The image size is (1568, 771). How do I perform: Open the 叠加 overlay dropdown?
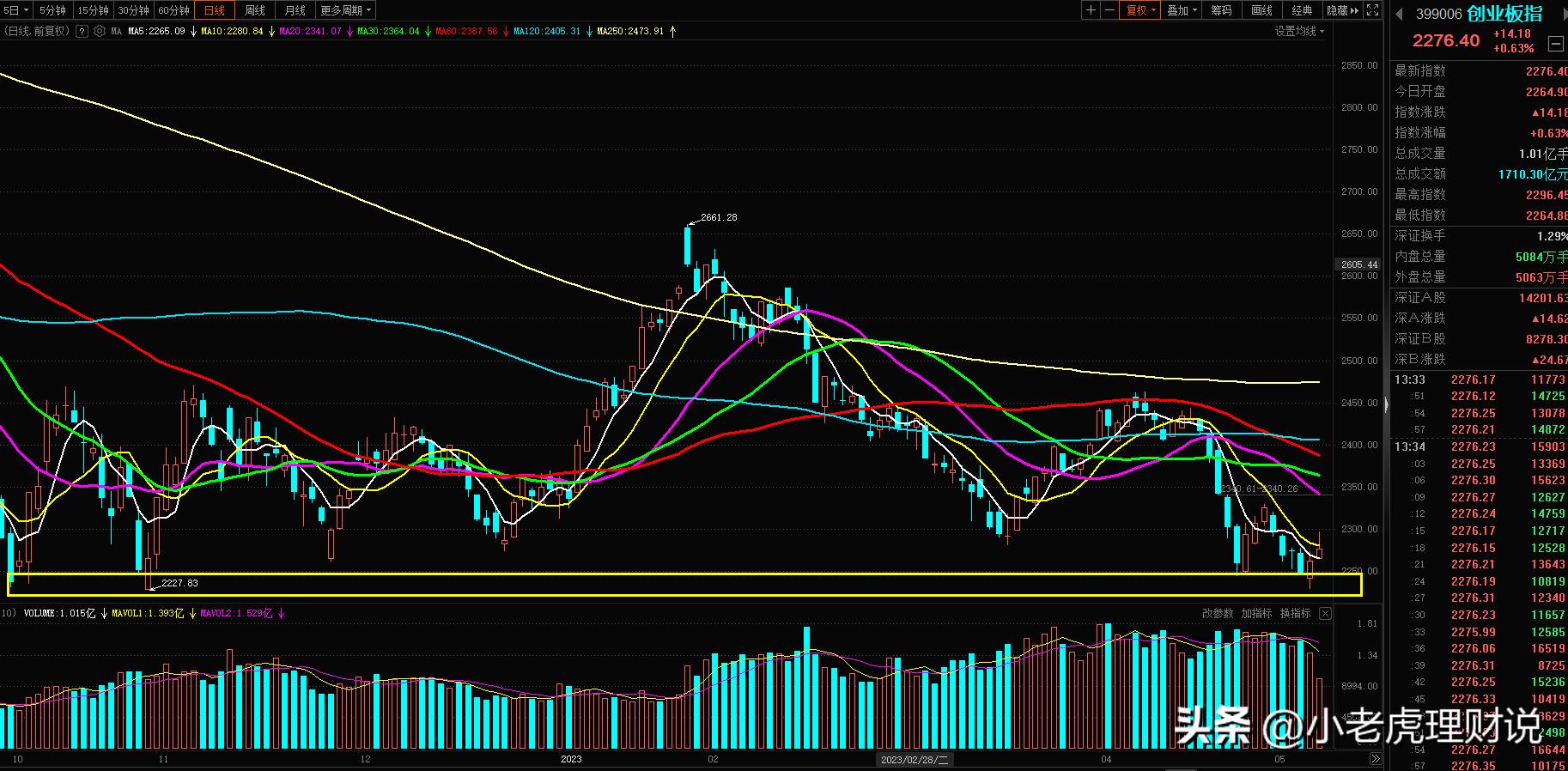coord(1182,10)
